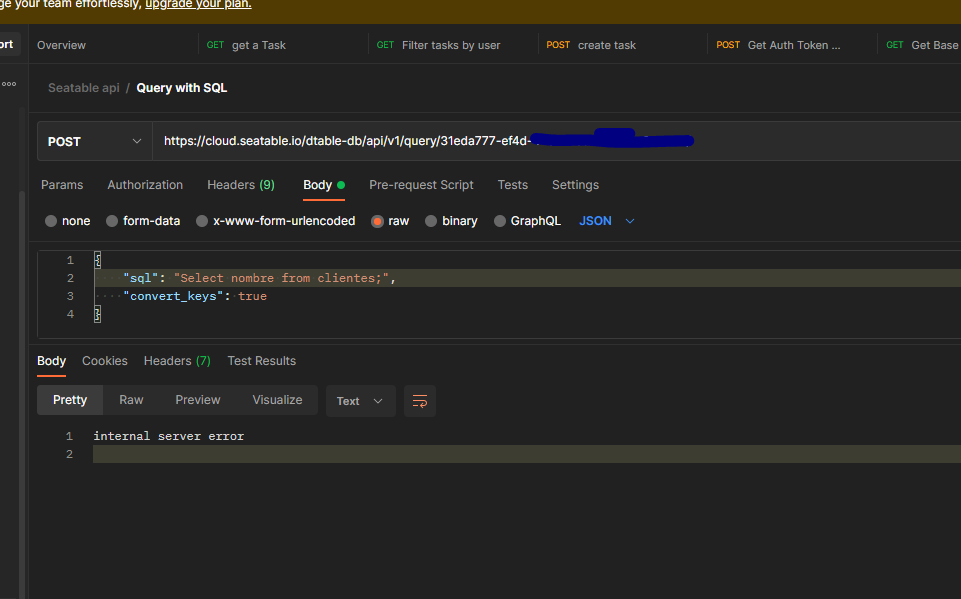Open the 'Filter tasks by user' tab
Image resolution: width=961 pixels, height=599 pixels.
coord(450,45)
